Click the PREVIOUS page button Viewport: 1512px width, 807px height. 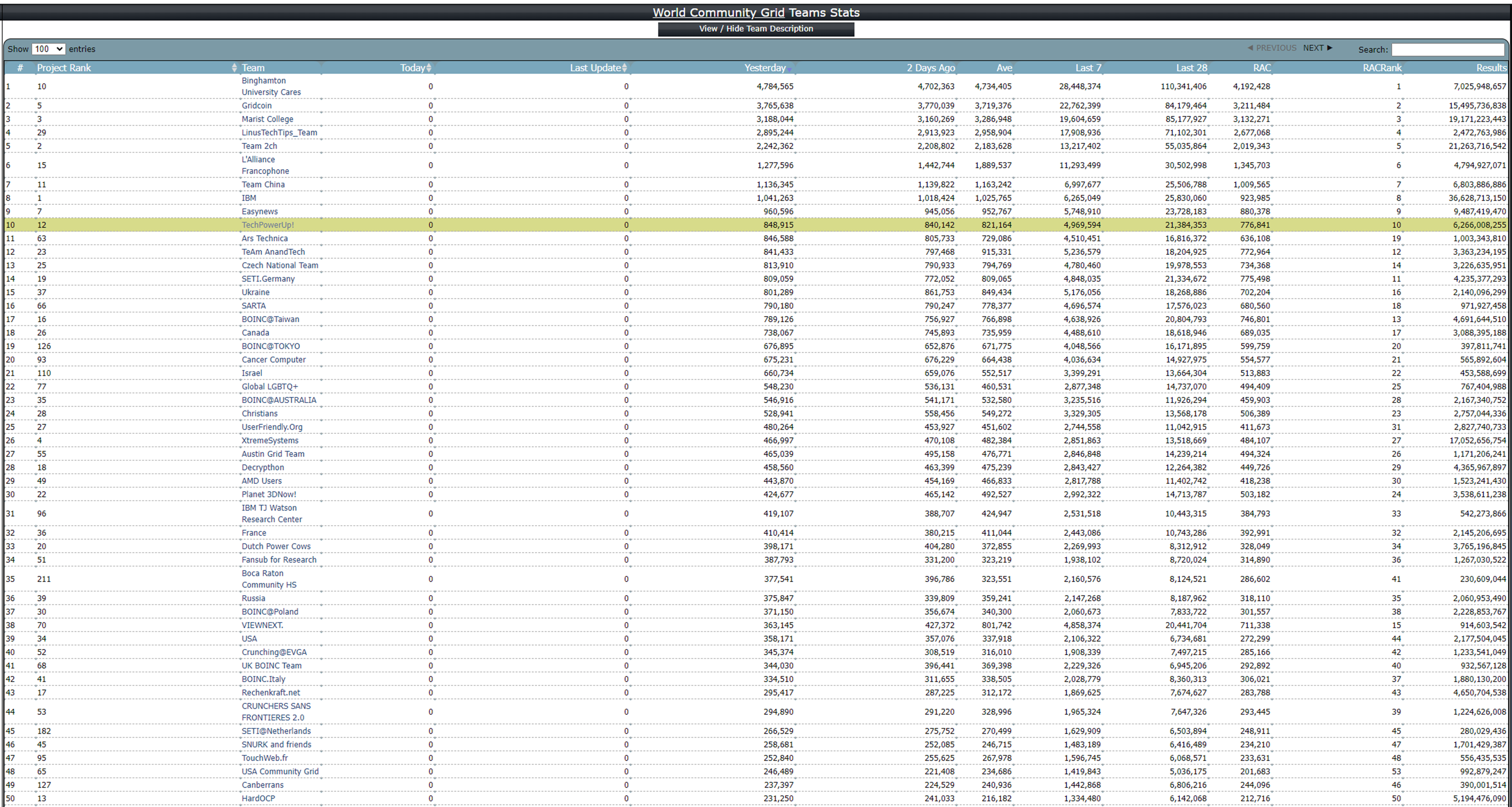[x=1272, y=48]
